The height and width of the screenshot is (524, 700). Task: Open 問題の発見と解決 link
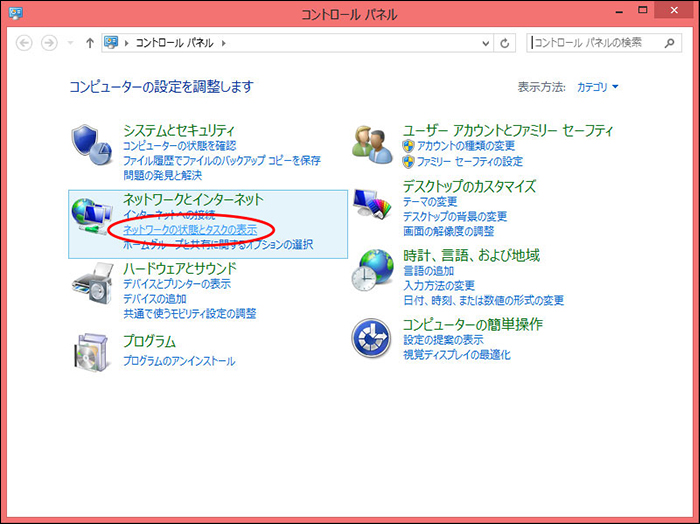[x=162, y=175]
